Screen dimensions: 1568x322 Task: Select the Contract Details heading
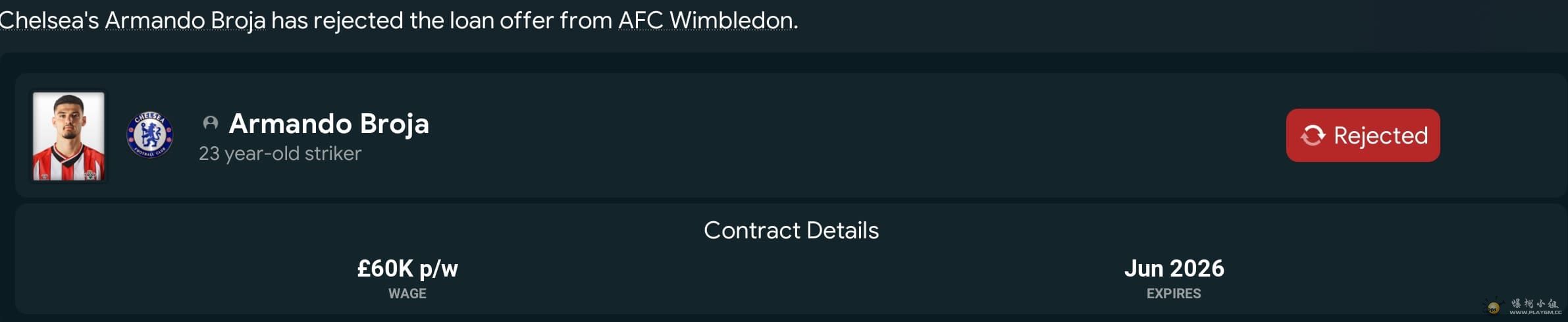pyautogui.click(x=791, y=230)
